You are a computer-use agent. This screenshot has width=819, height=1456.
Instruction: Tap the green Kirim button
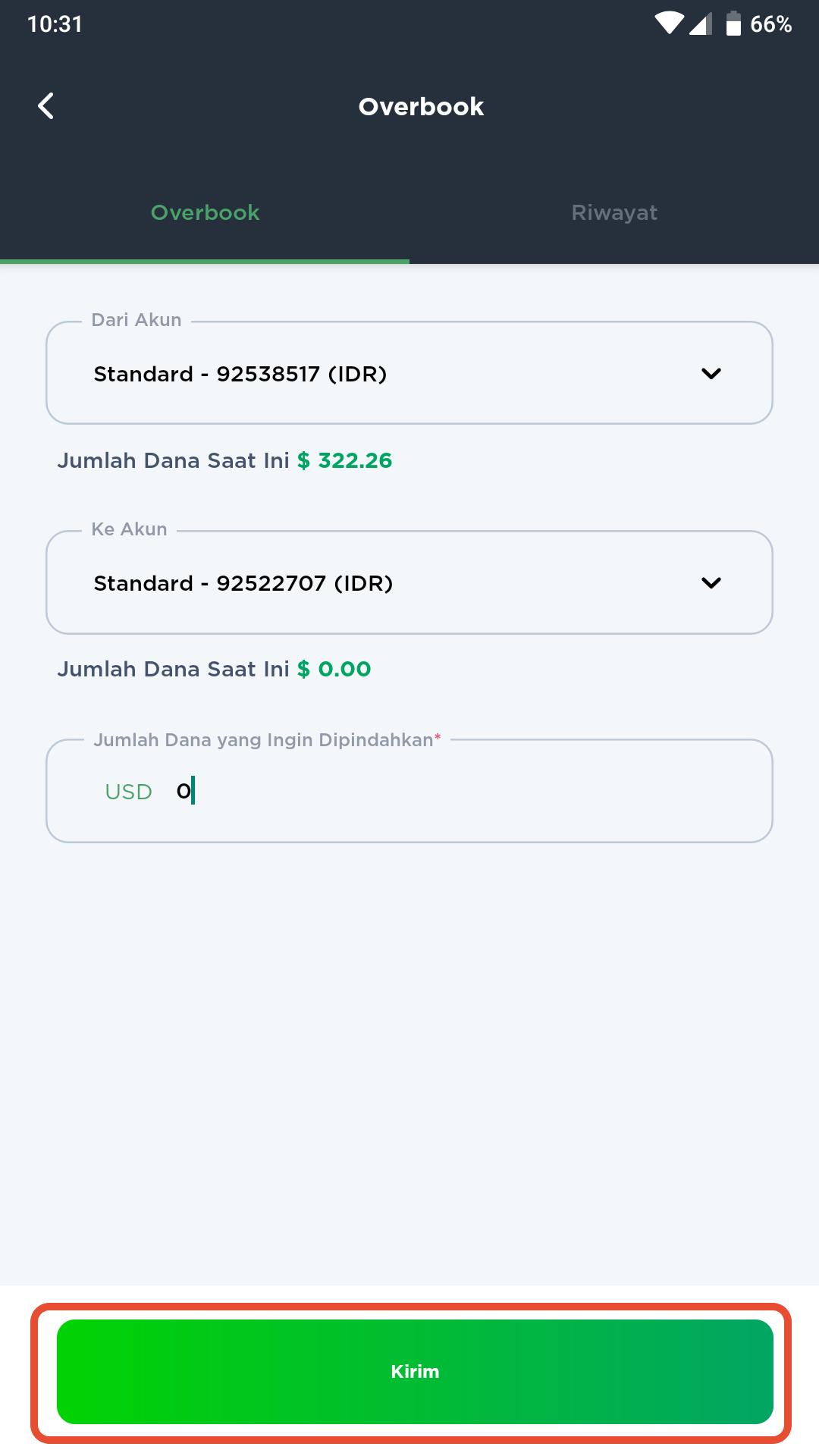pos(415,1372)
